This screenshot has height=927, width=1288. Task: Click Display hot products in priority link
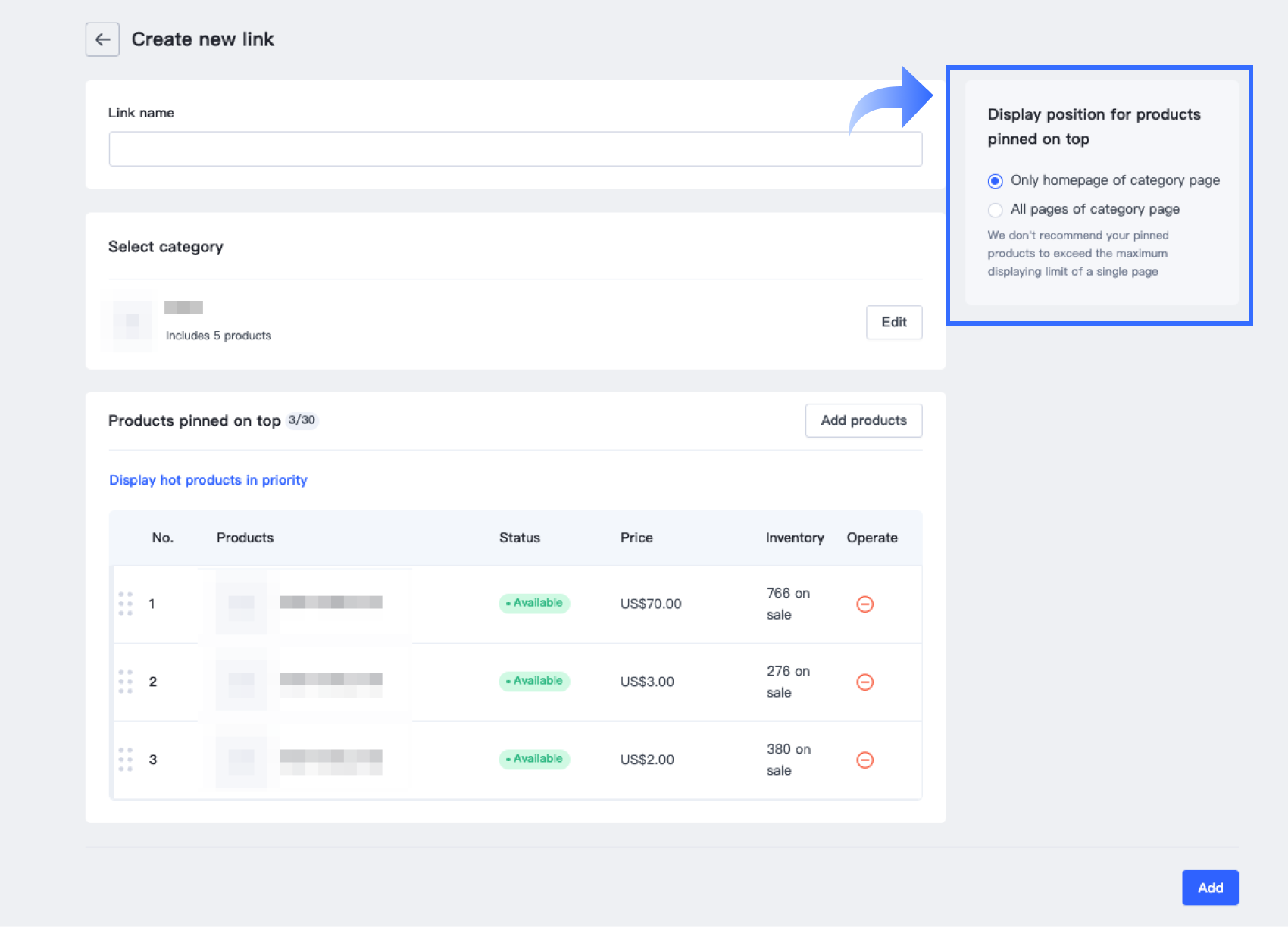point(208,480)
